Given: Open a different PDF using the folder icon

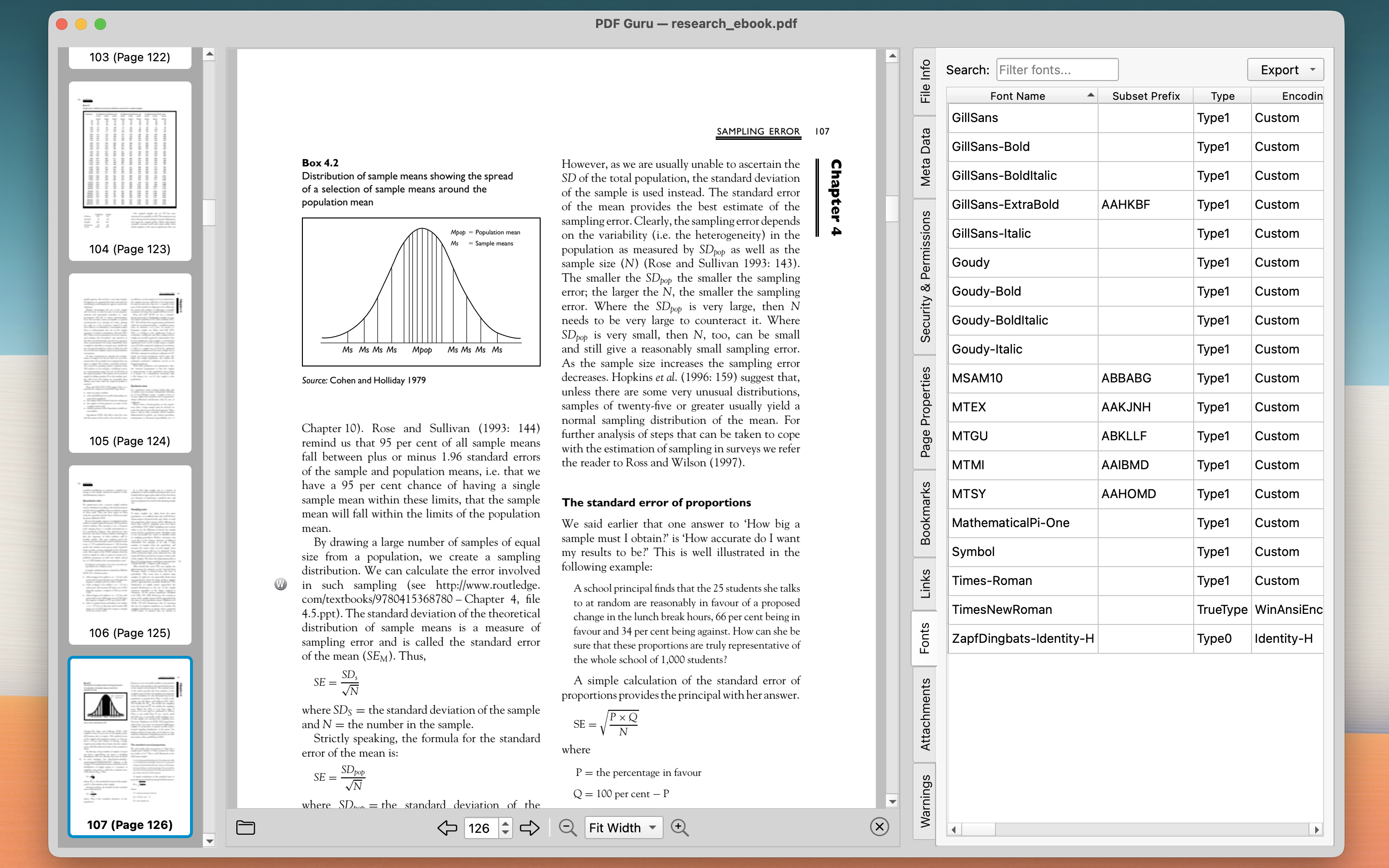Looking at the screenshot, I should click(245, 827).
